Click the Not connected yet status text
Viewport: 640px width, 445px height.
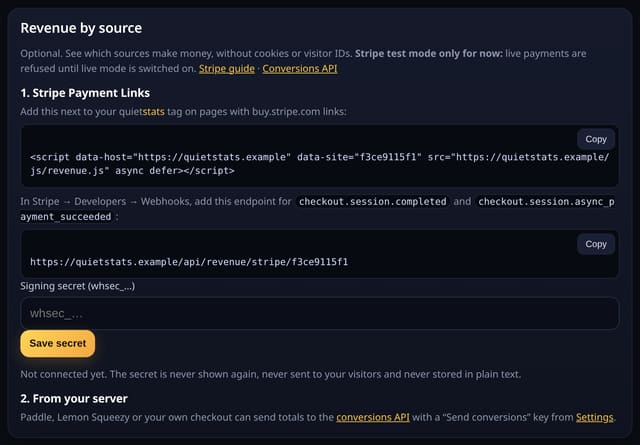pos(271,374)
